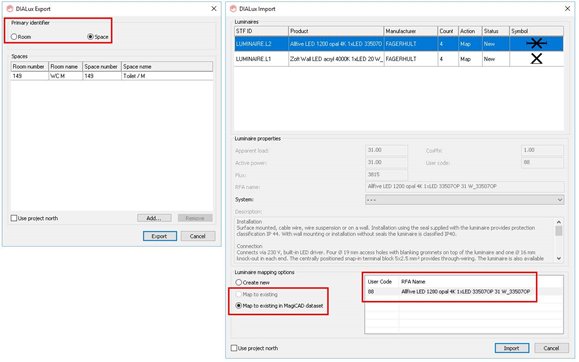
Task: Click the Space number column header
Action: point(102,66)
